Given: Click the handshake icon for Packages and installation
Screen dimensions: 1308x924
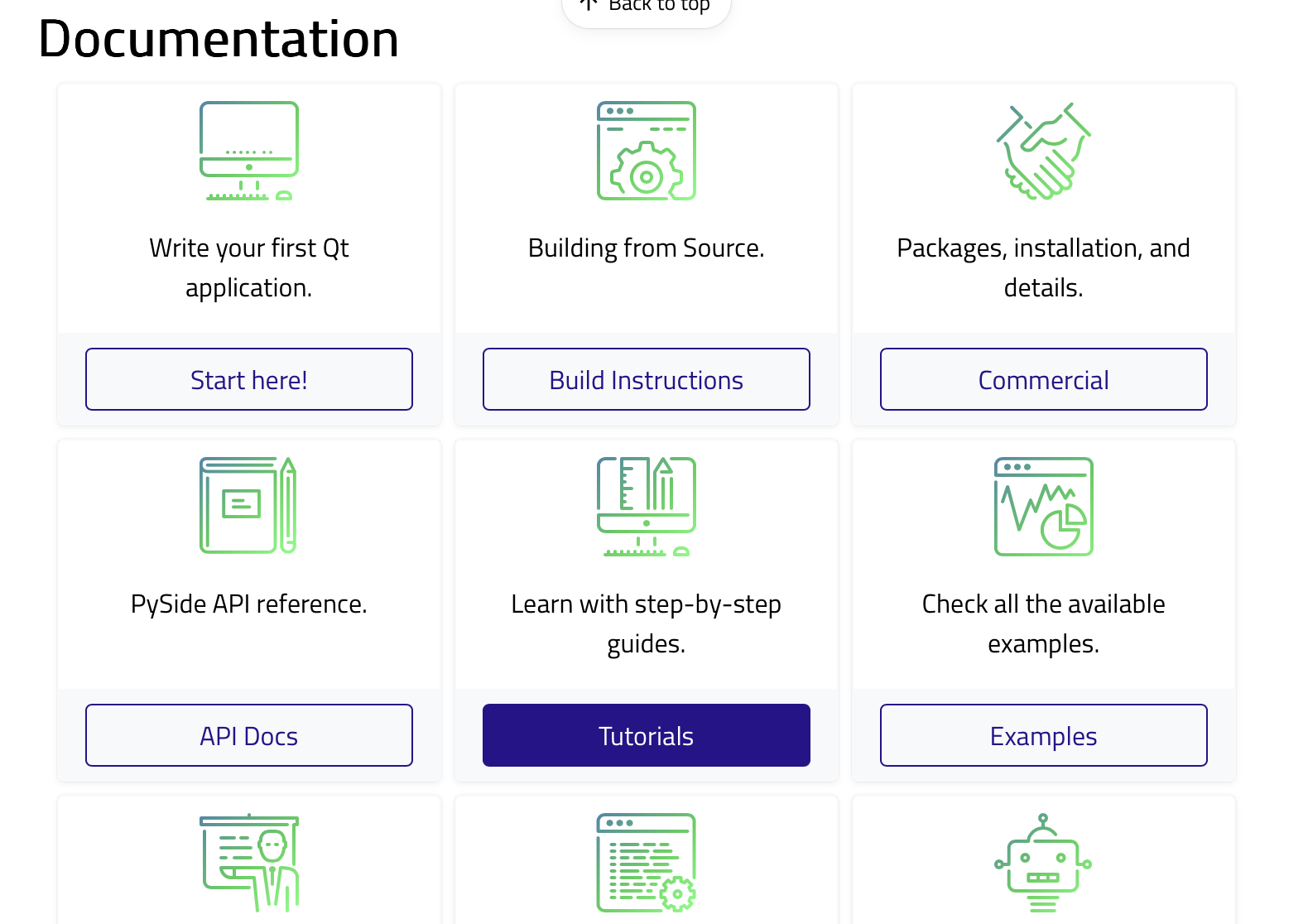Looking at the screenshot, I should click(1044, 151).
